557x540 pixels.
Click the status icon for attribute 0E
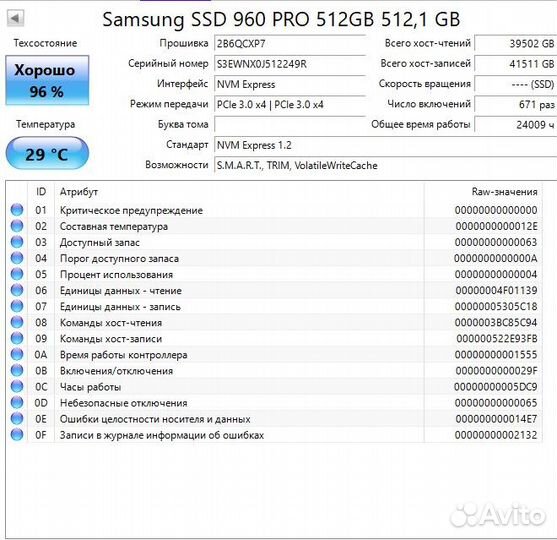[17, 418]
